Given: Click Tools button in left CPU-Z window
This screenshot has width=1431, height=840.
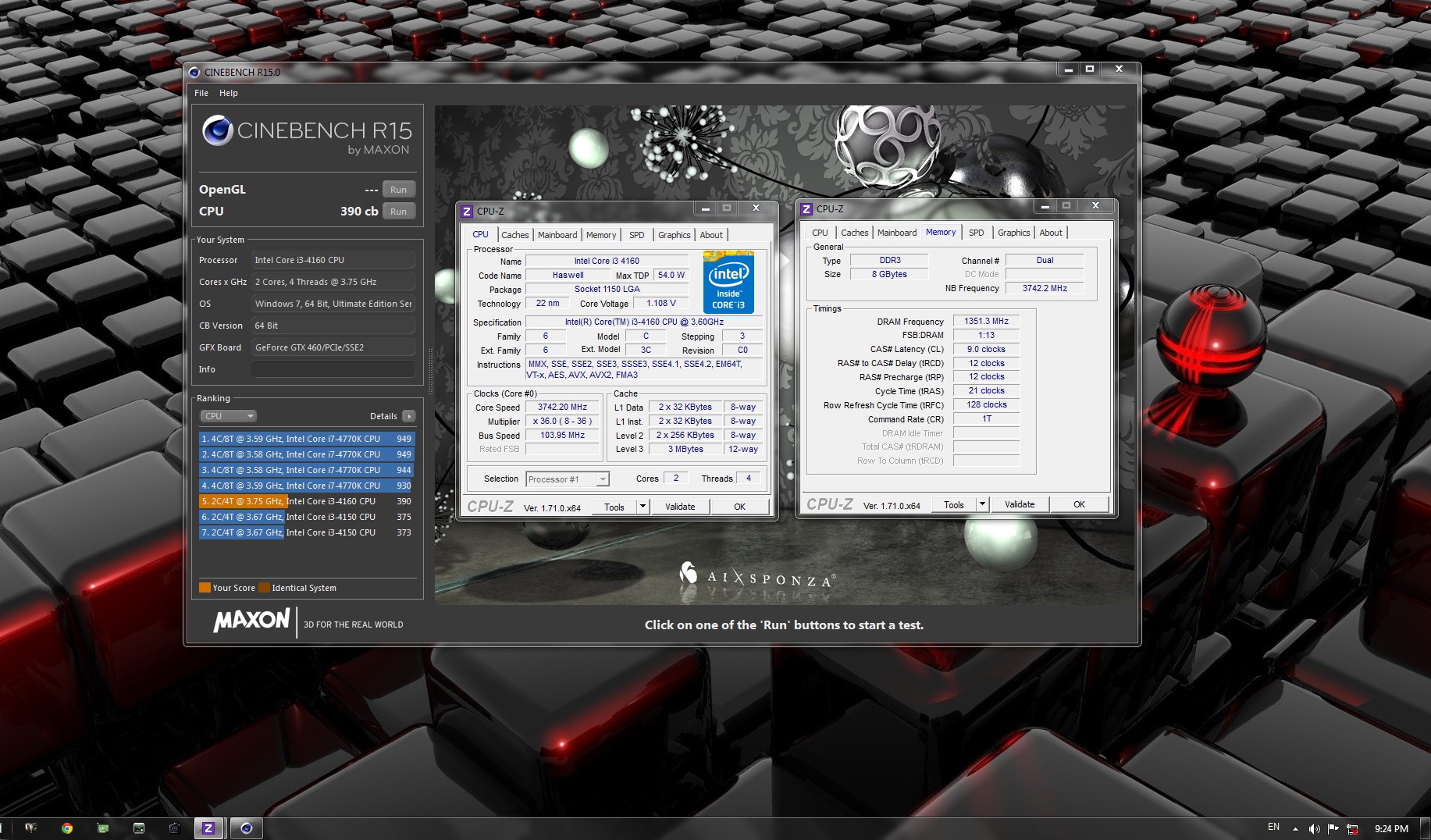Looking at the screenshot, I should (x=614, y=507).
